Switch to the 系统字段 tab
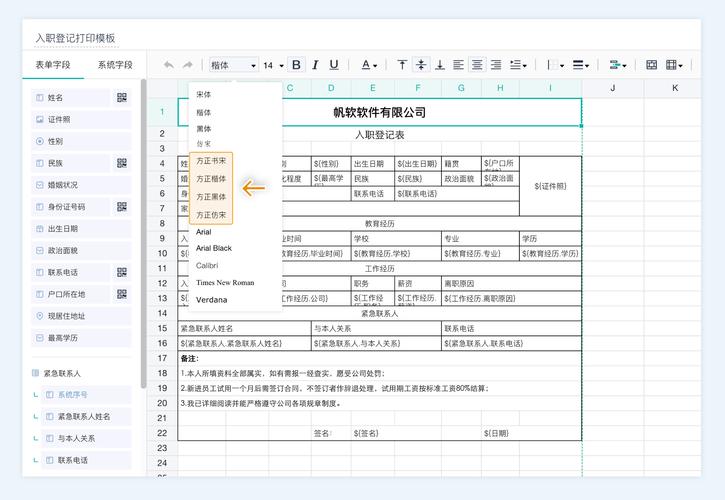This screenshot has height=500, width=725. [x=115, y=65]
